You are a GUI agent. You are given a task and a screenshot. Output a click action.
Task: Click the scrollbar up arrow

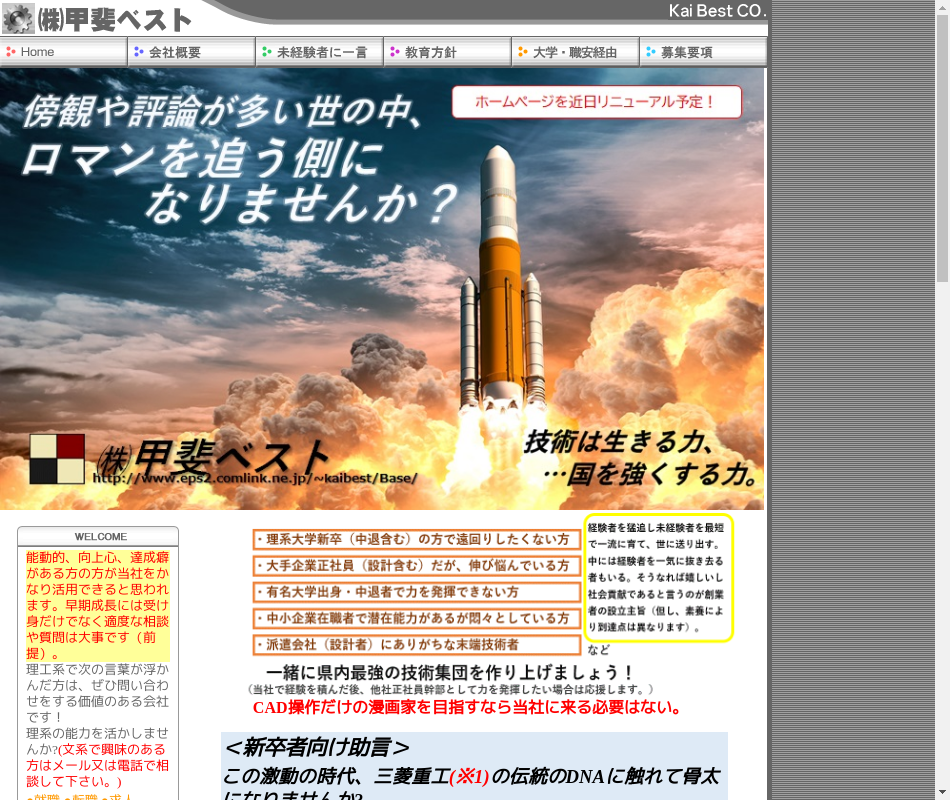(942, 7)
